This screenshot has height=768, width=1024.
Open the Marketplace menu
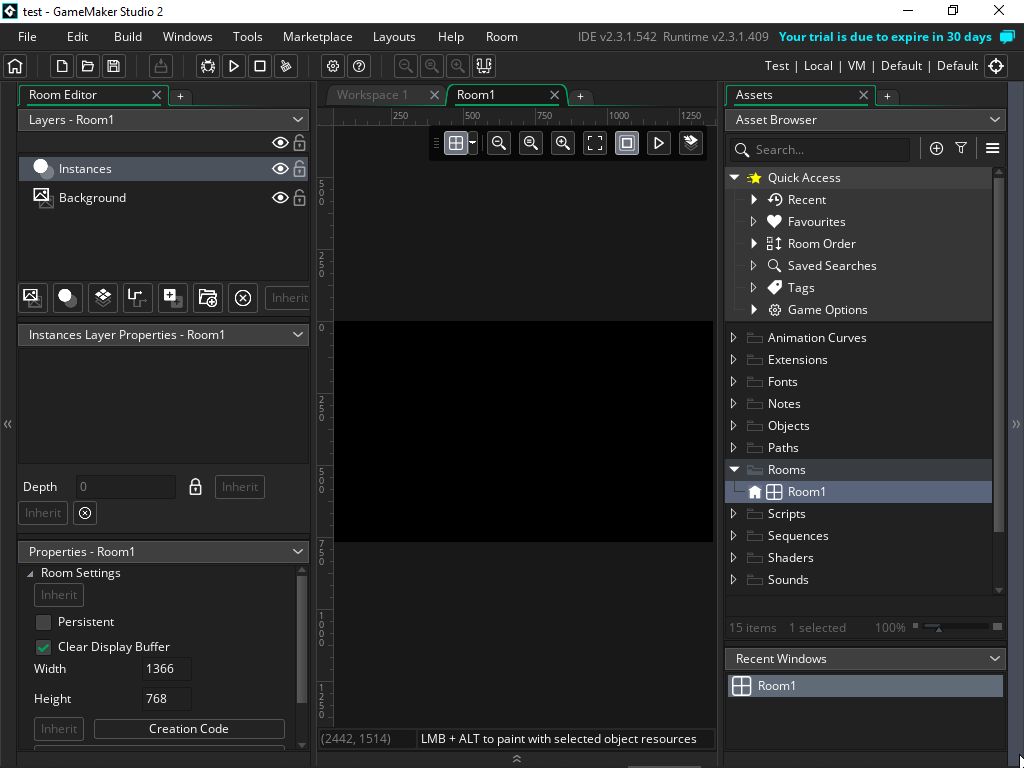[x=317, y=36]
